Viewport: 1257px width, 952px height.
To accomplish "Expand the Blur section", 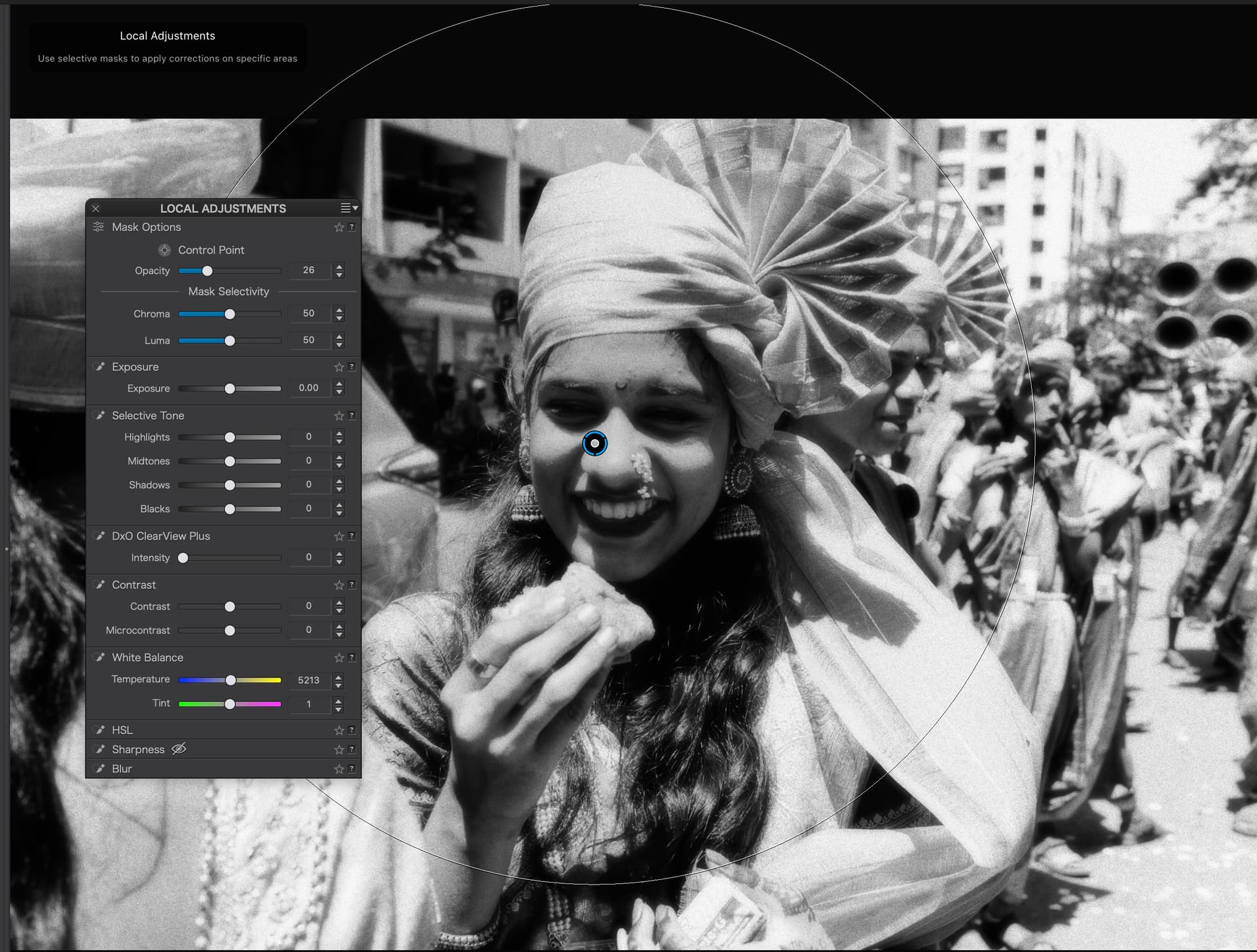I will coord(122,769).
